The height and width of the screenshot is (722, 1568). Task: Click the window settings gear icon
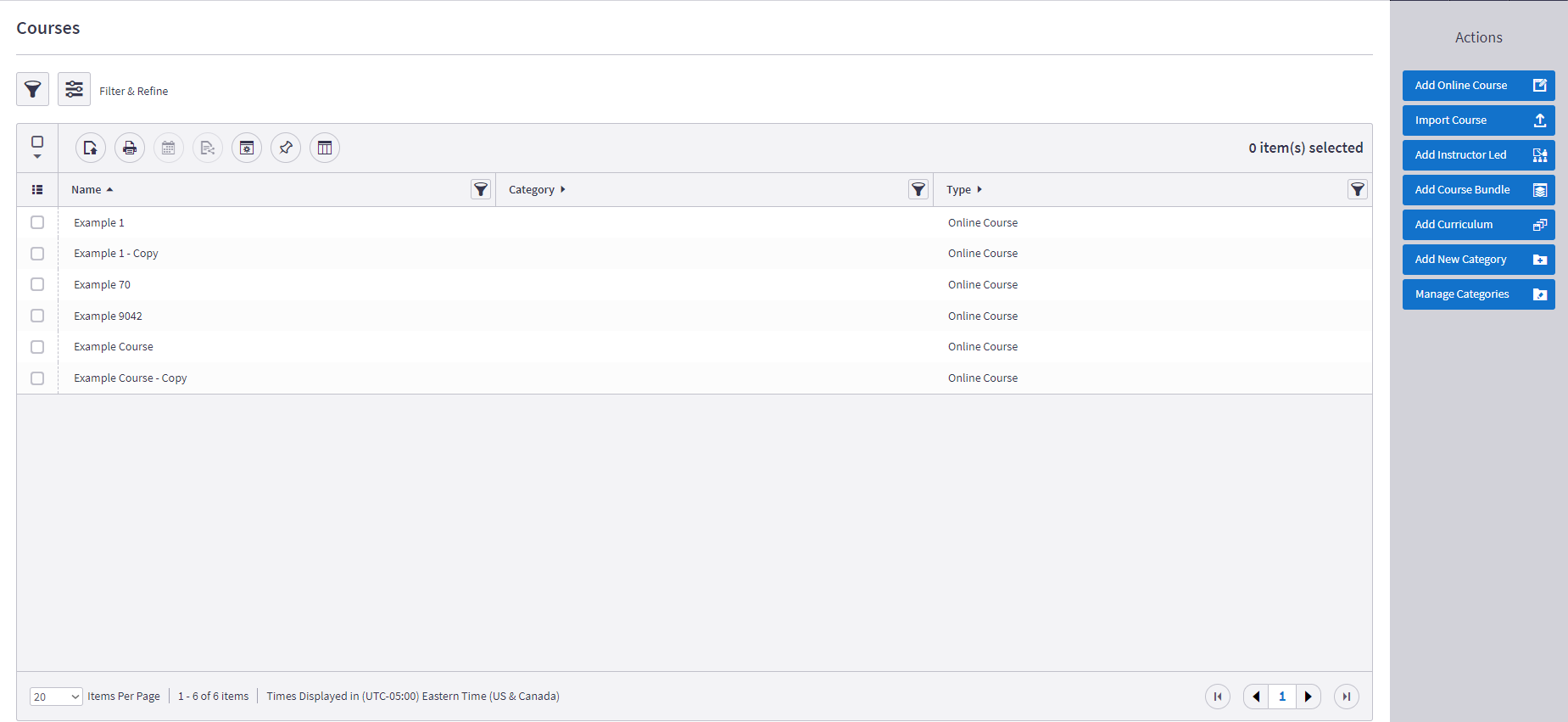pyautogui.click(x=247, y=148)
